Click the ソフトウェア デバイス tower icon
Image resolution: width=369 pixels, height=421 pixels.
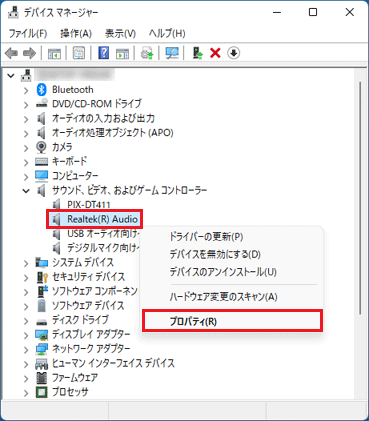click(41, 306)
